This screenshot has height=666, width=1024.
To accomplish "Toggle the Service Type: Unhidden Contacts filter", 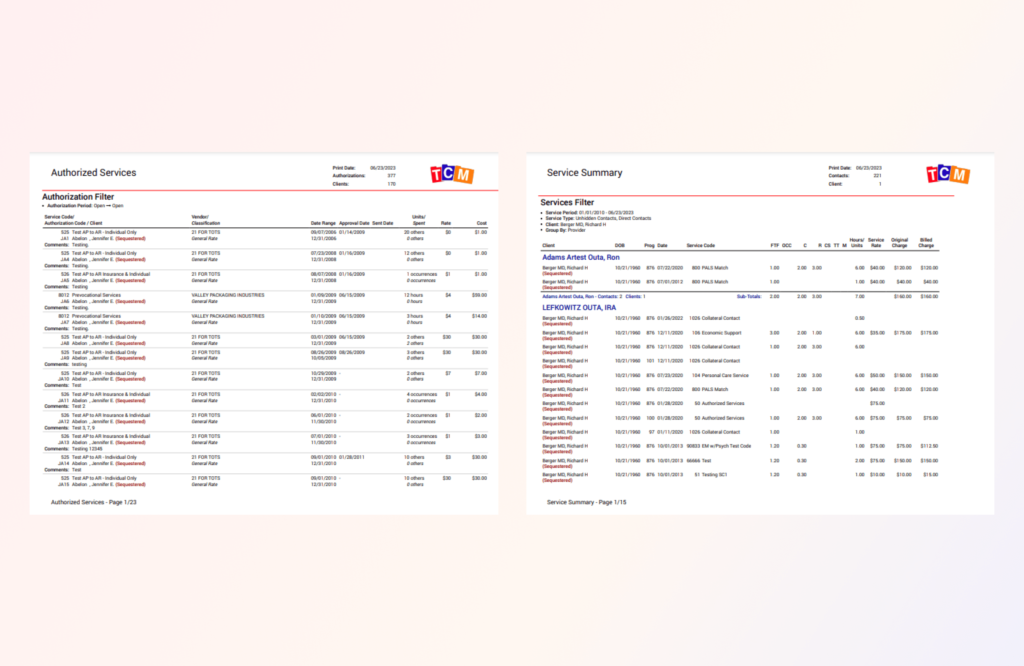I will pos(590,217).
